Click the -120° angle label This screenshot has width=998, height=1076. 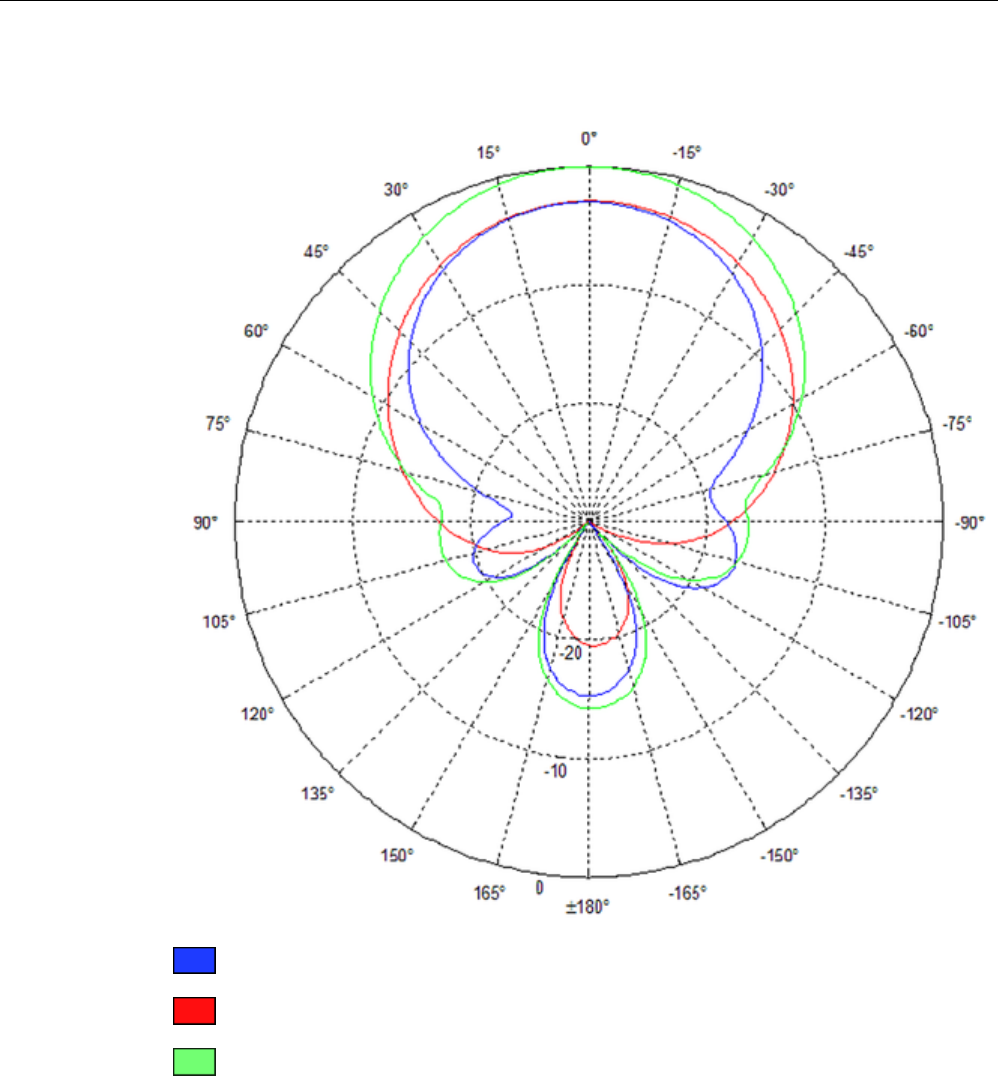[x=919, y=714]
